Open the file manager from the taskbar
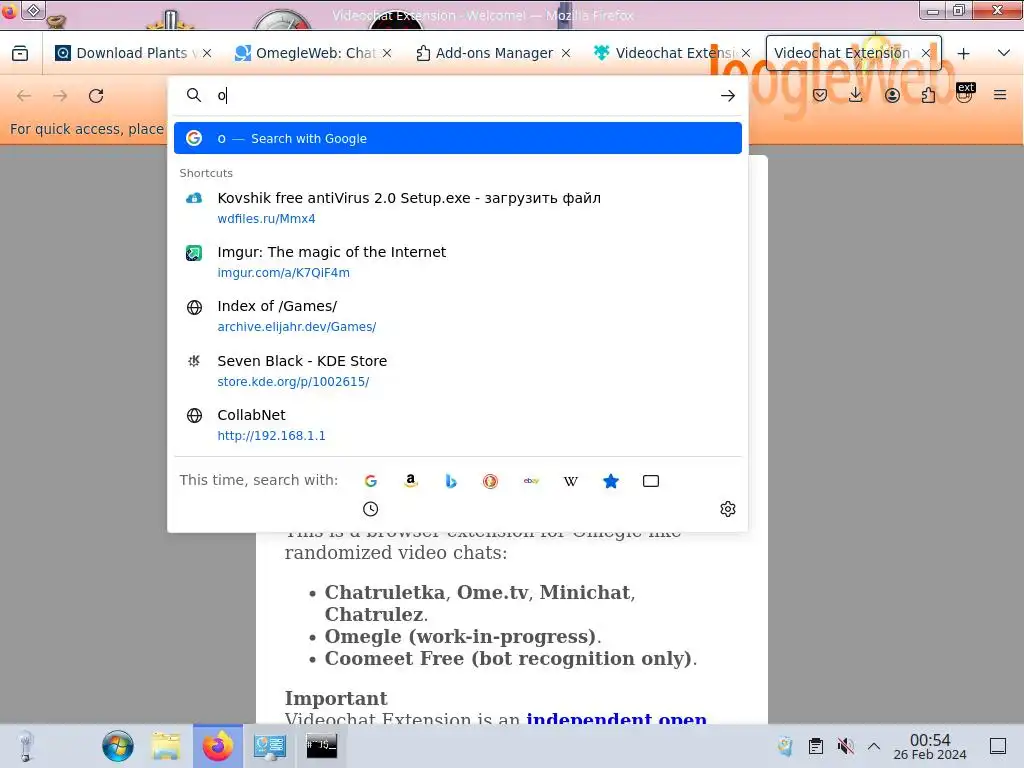 [x=166, y=746]
